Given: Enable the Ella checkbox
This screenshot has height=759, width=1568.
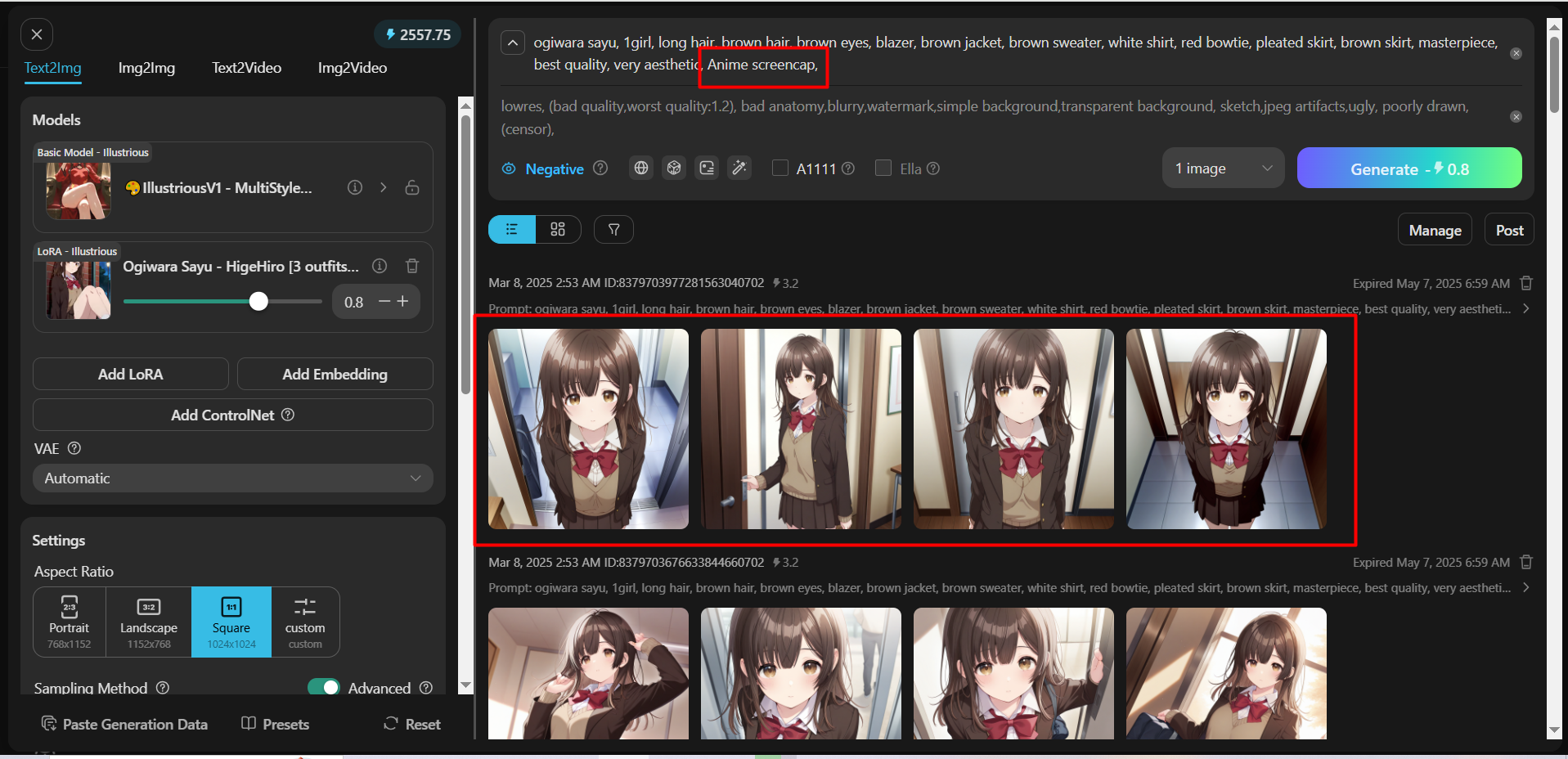Looking at the screenshot, I should tap(883, 168).
